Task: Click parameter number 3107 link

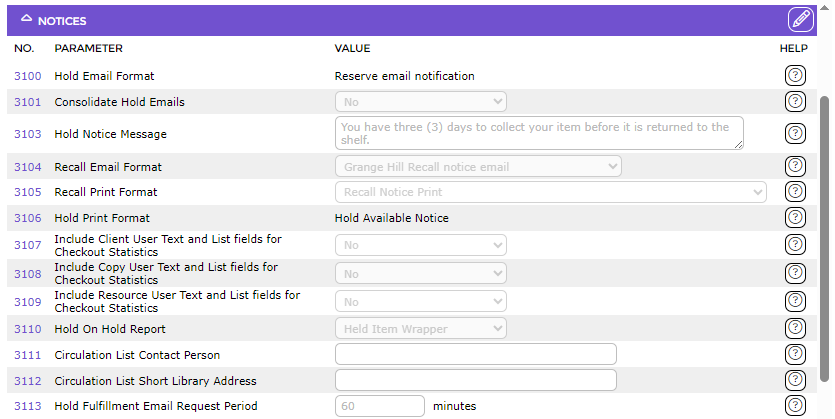Action: (28, 245)
